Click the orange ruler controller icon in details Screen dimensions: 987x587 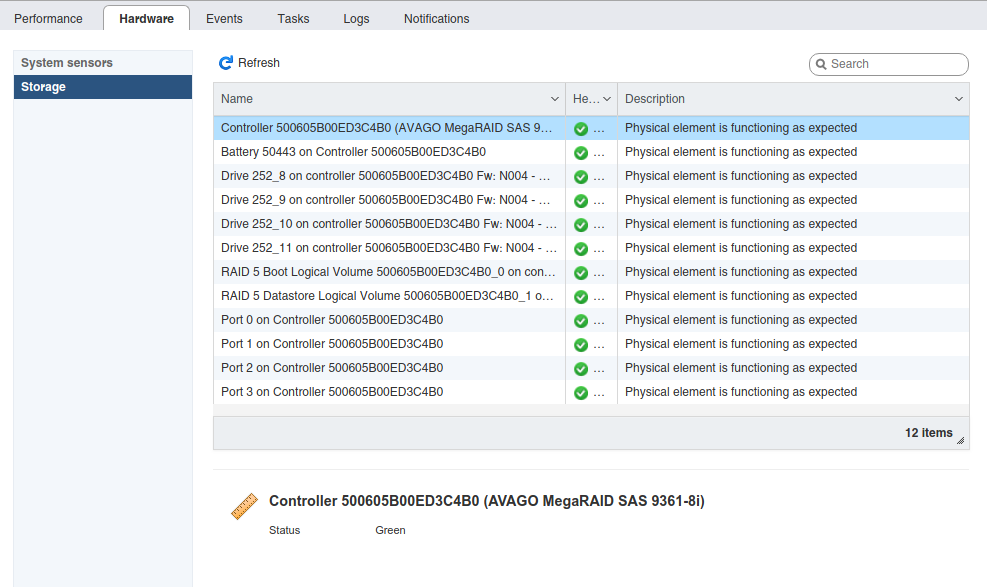244,506
